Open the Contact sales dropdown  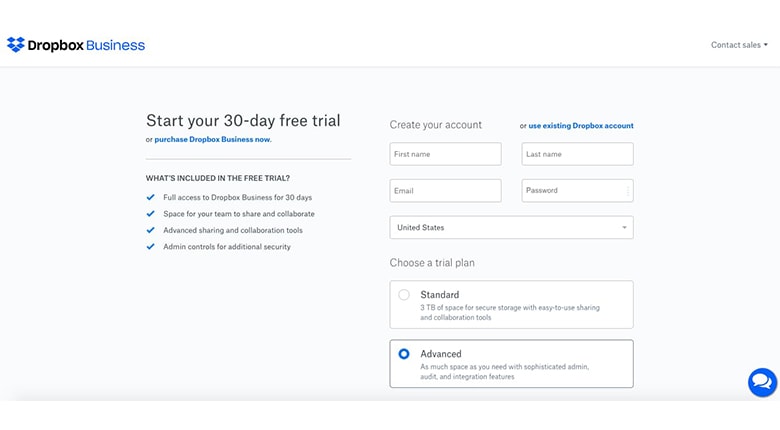point(739,45)
